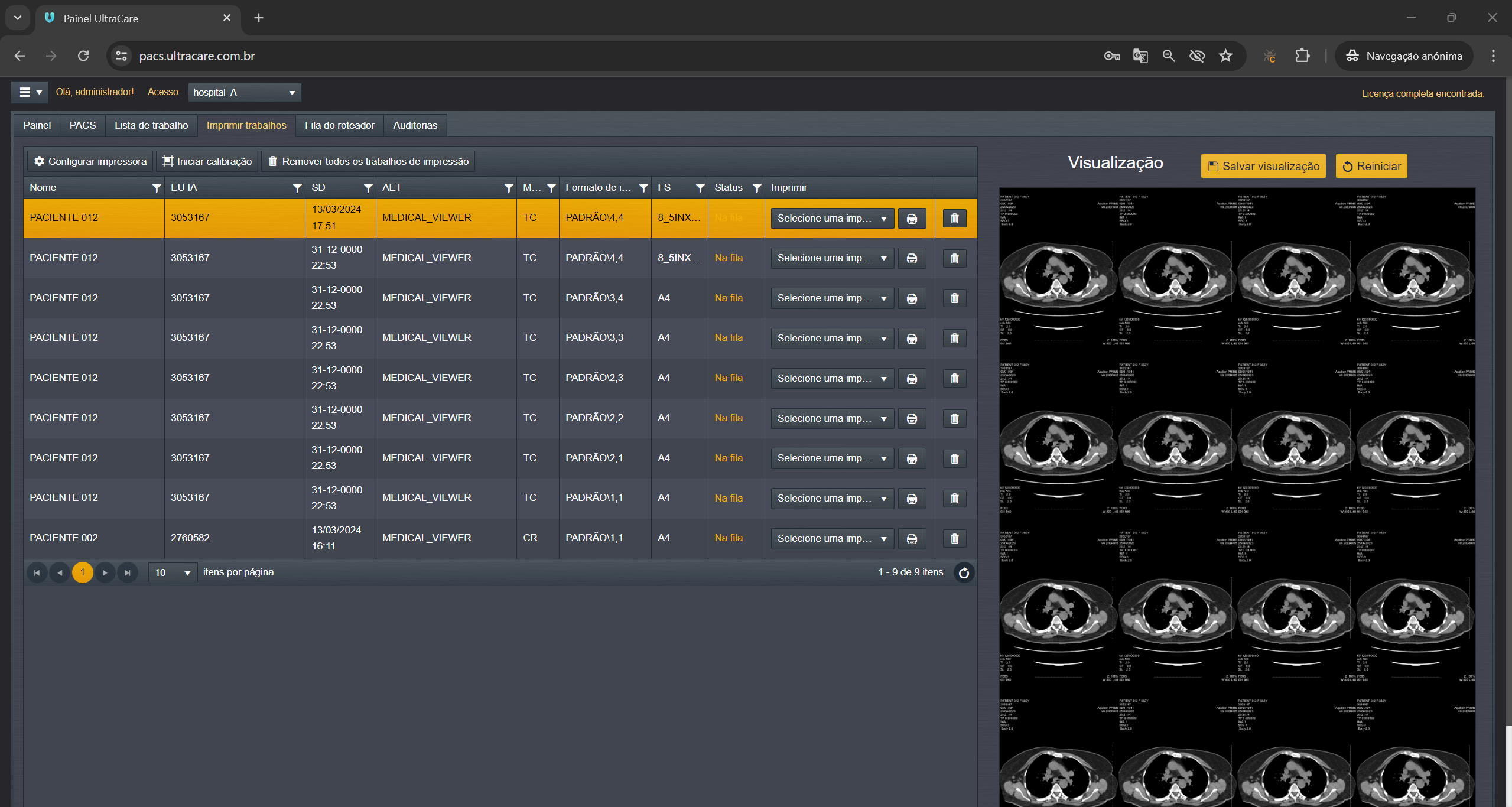The height and width of the screenshot is (807, 1512).
Task: Bookmark this page with star icon
Action: point(1225,56)
